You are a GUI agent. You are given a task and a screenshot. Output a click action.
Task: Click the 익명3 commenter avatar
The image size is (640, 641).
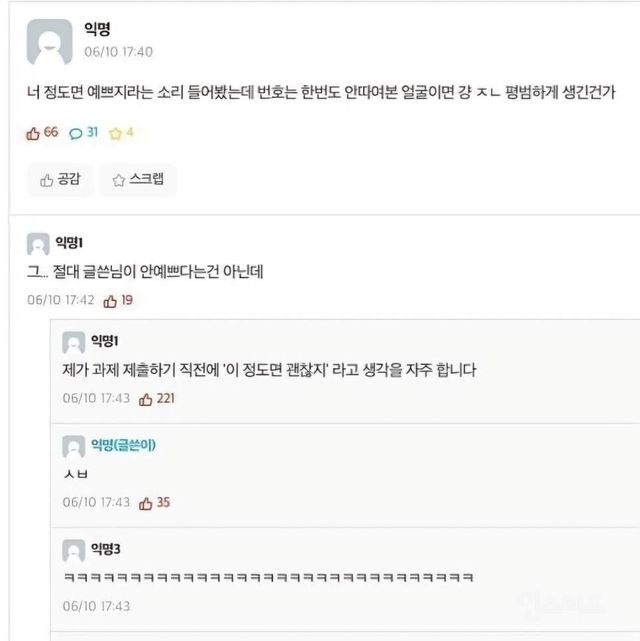coord(73,550)
